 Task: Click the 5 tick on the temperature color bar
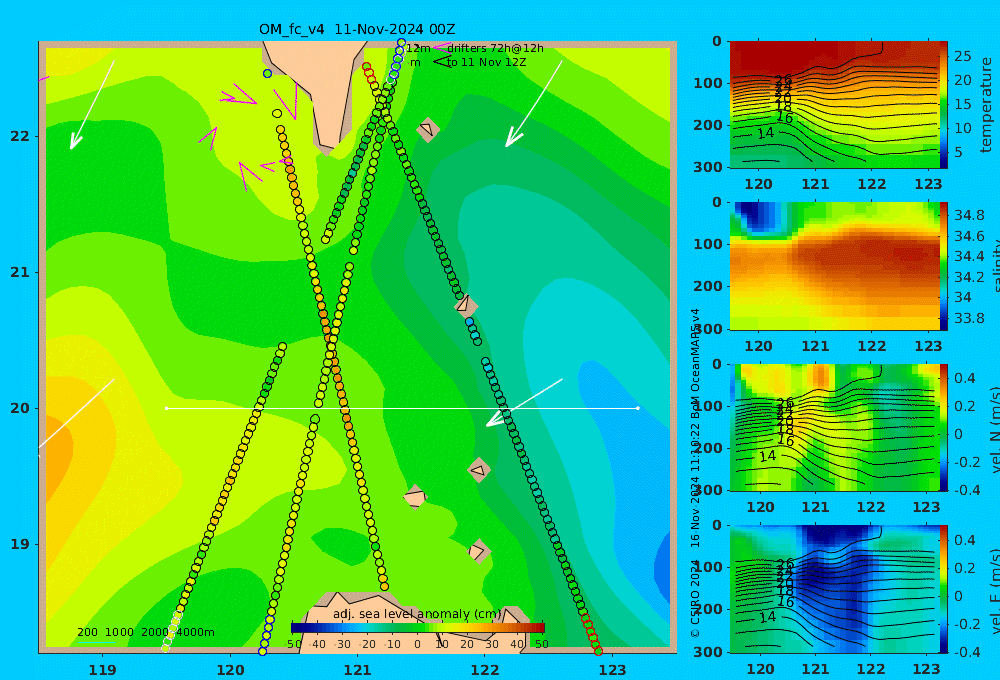[x=958, y=152]
